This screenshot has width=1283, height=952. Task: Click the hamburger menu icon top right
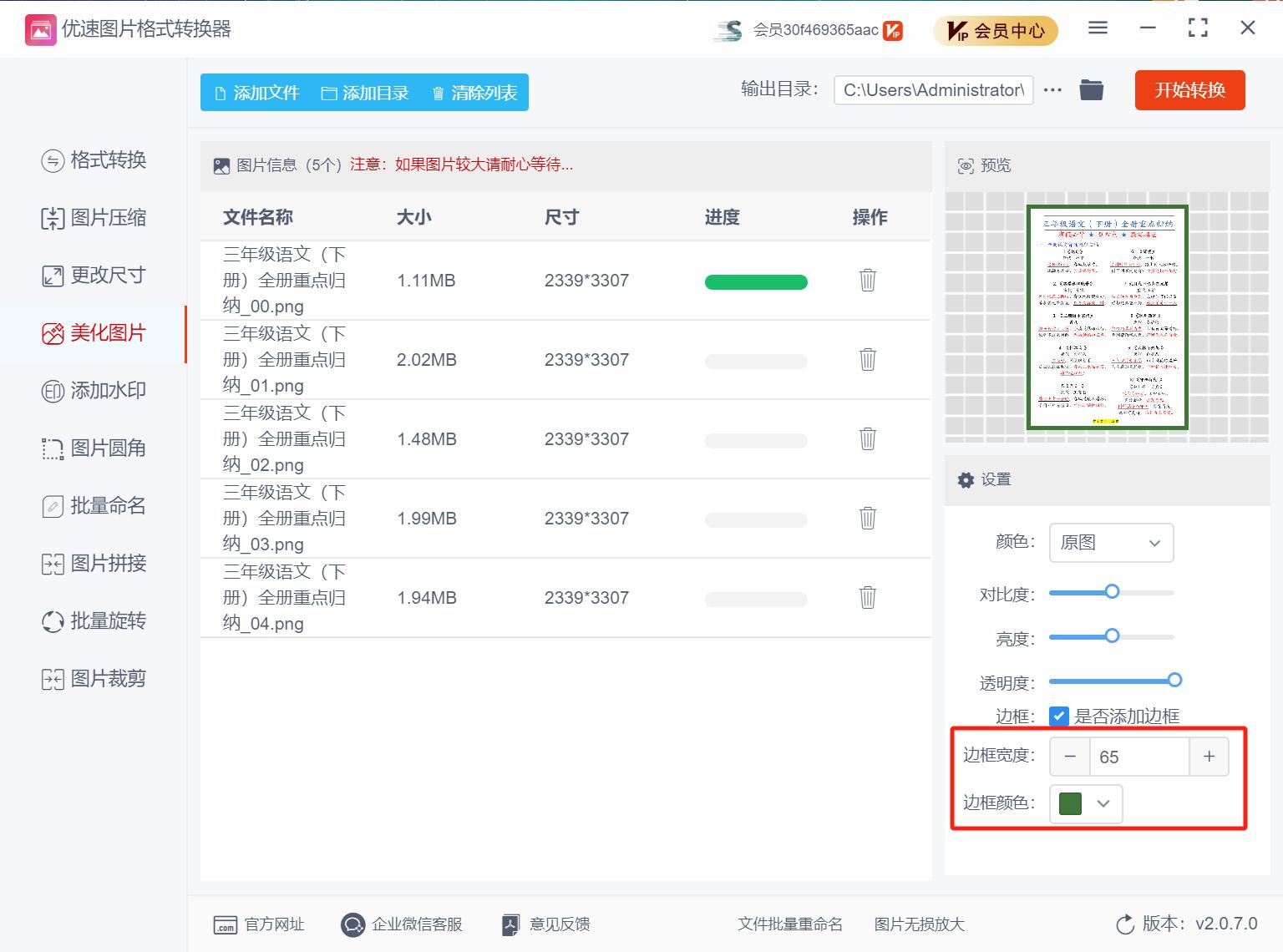pyautogui.click(x=1097, y=28)
